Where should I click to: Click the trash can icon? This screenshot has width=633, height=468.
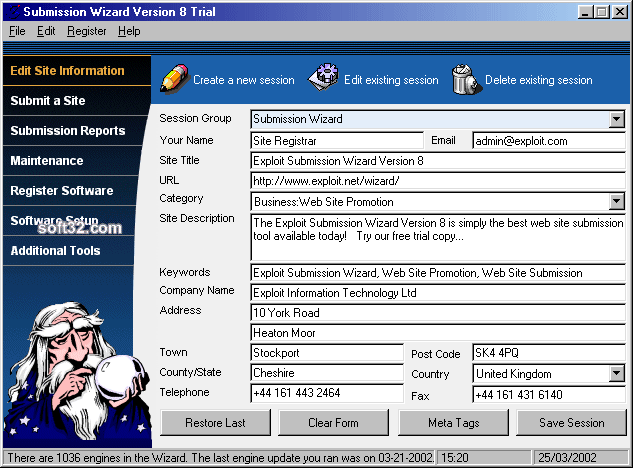pyautogui.click(x=466, y=80)
